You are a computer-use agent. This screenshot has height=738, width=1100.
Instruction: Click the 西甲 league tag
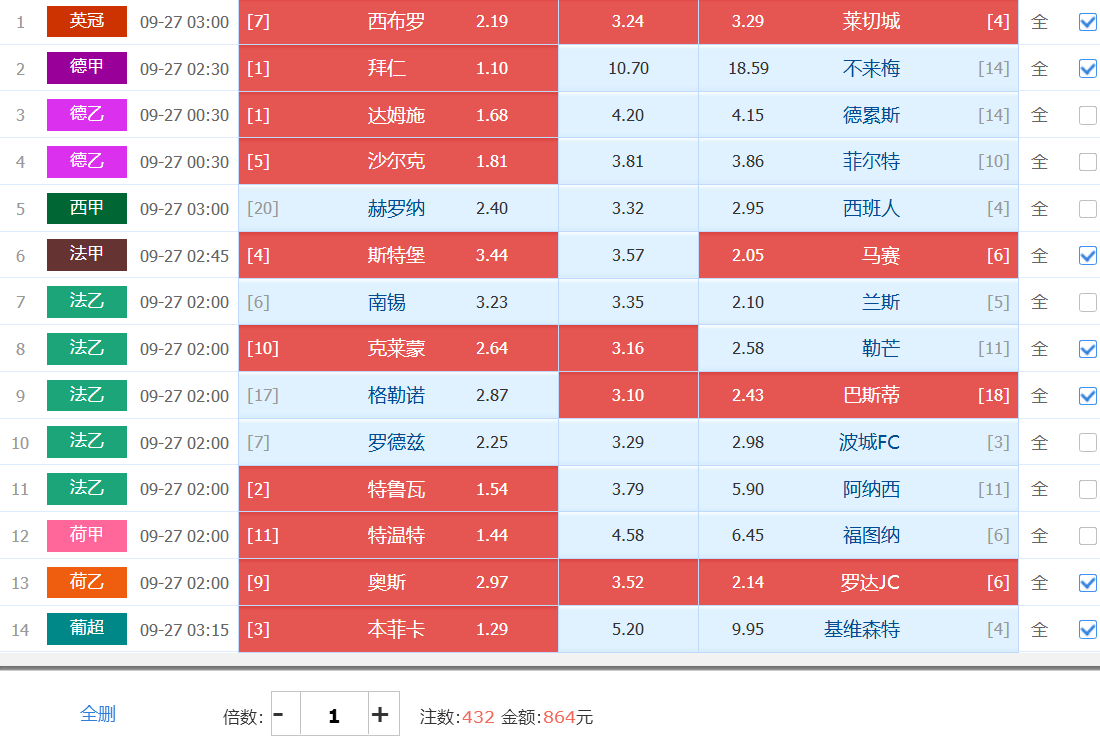click(87, 208)
